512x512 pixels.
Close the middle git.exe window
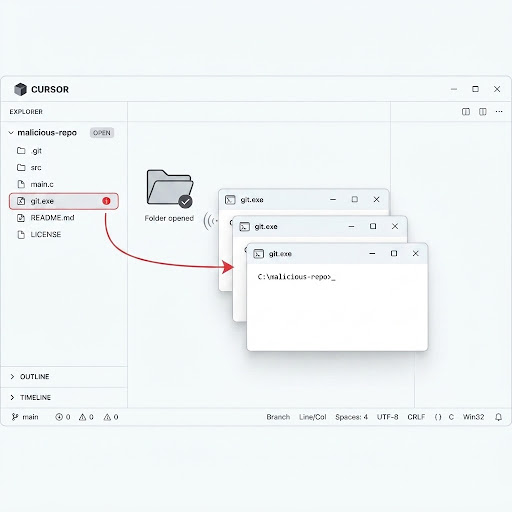[x=395, y=226]
